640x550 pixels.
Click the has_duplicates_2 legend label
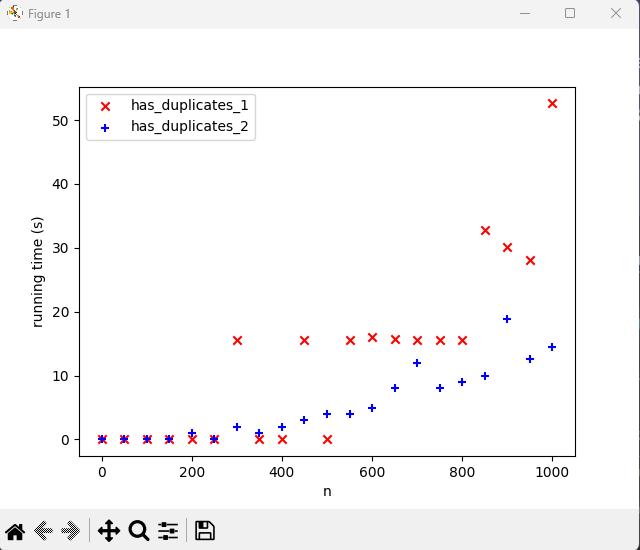click(x=190, y=126)
